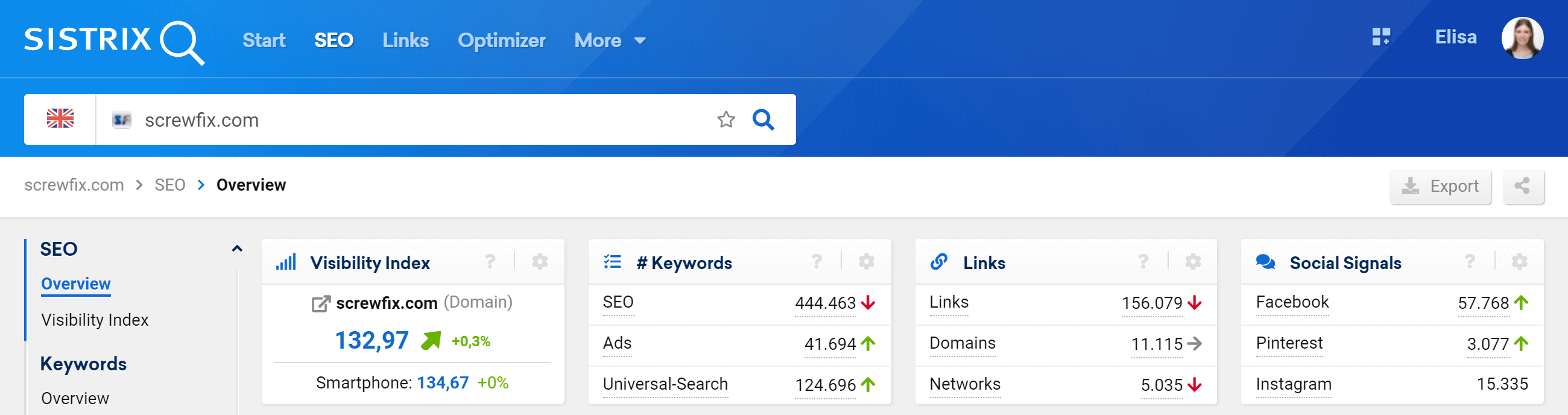Open Links box settings gear
1568x415 pixels.
point(1193,262)
